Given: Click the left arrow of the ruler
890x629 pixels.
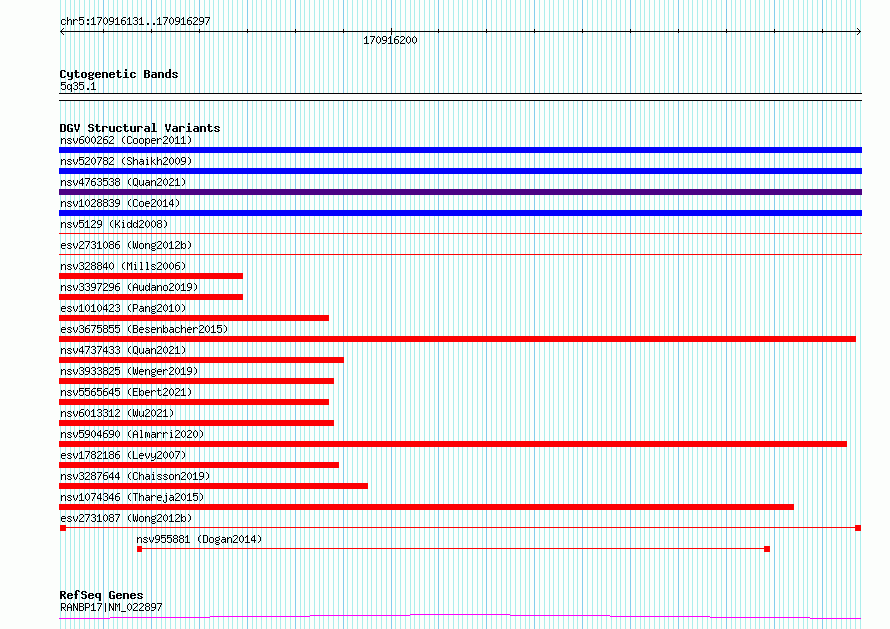Looking at the screenshot, I should 62,32.
